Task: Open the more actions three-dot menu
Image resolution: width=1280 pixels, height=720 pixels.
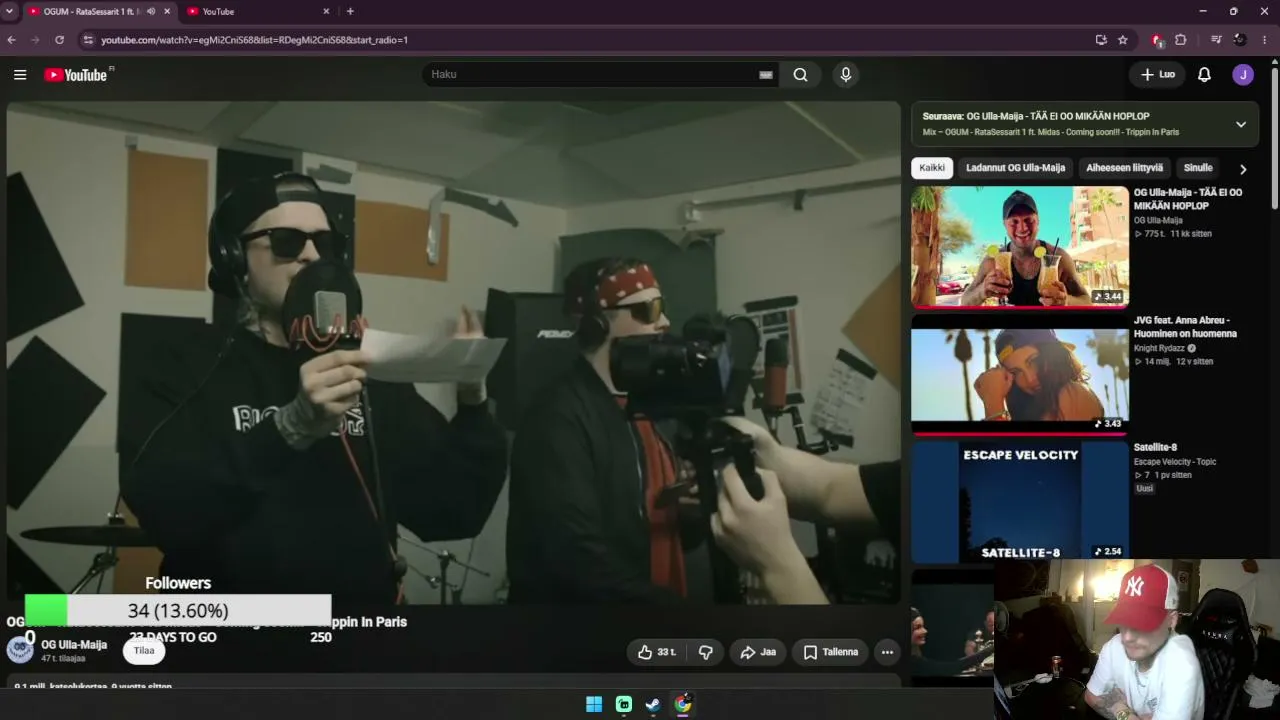Action: (887, 652)
